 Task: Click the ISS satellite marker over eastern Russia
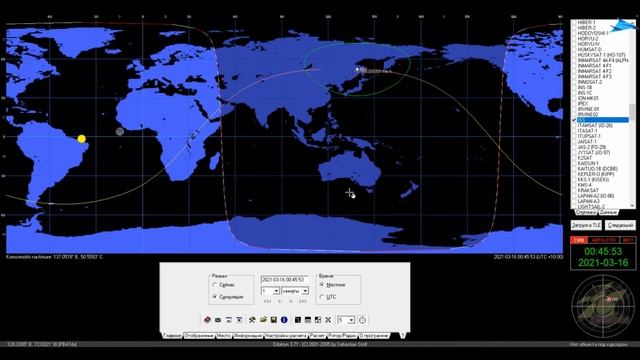(x=357, y=69)
